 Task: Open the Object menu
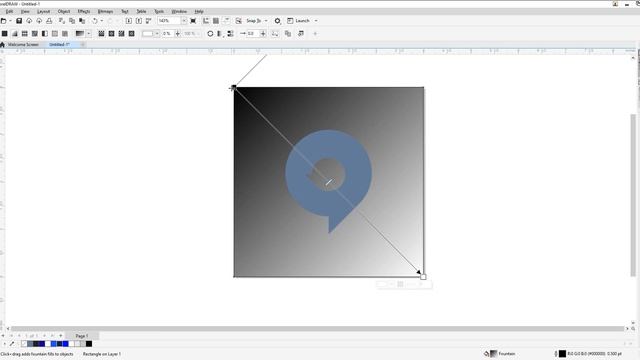(x=64, y=11)
